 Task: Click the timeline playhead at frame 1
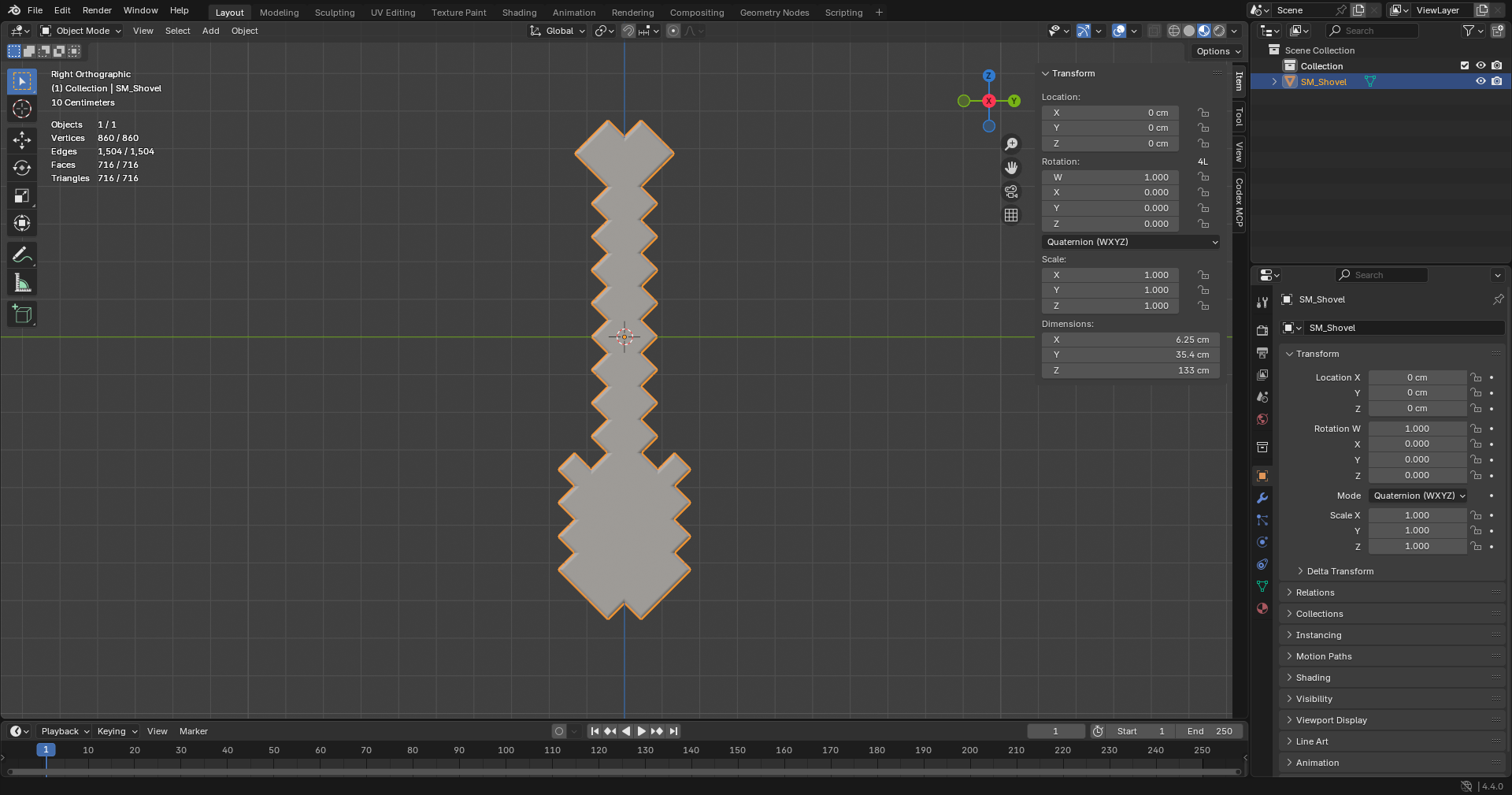pyautogui.click(x=46, y=750)
